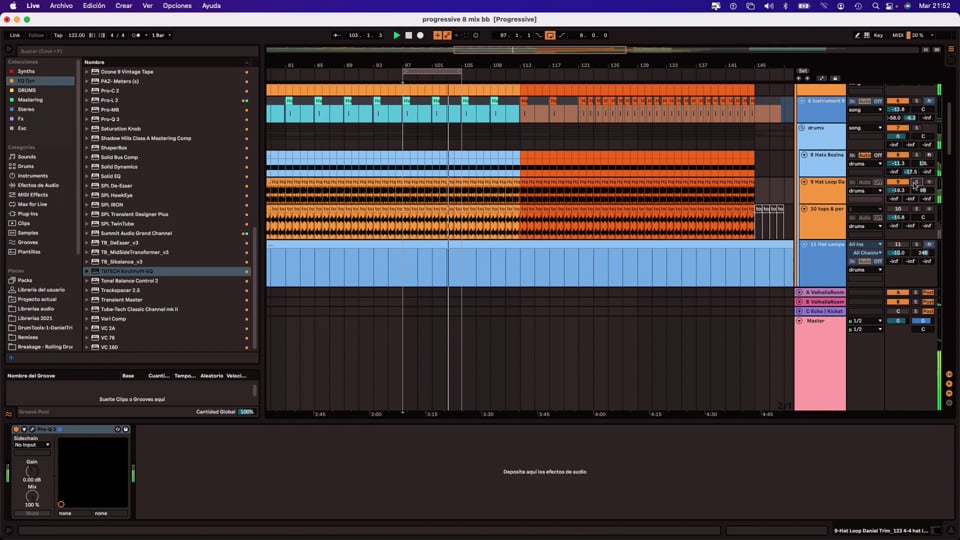Click Pro-Q 3 plug-in wrench icon
960x540 pixels.
click(x=32, y=429)
